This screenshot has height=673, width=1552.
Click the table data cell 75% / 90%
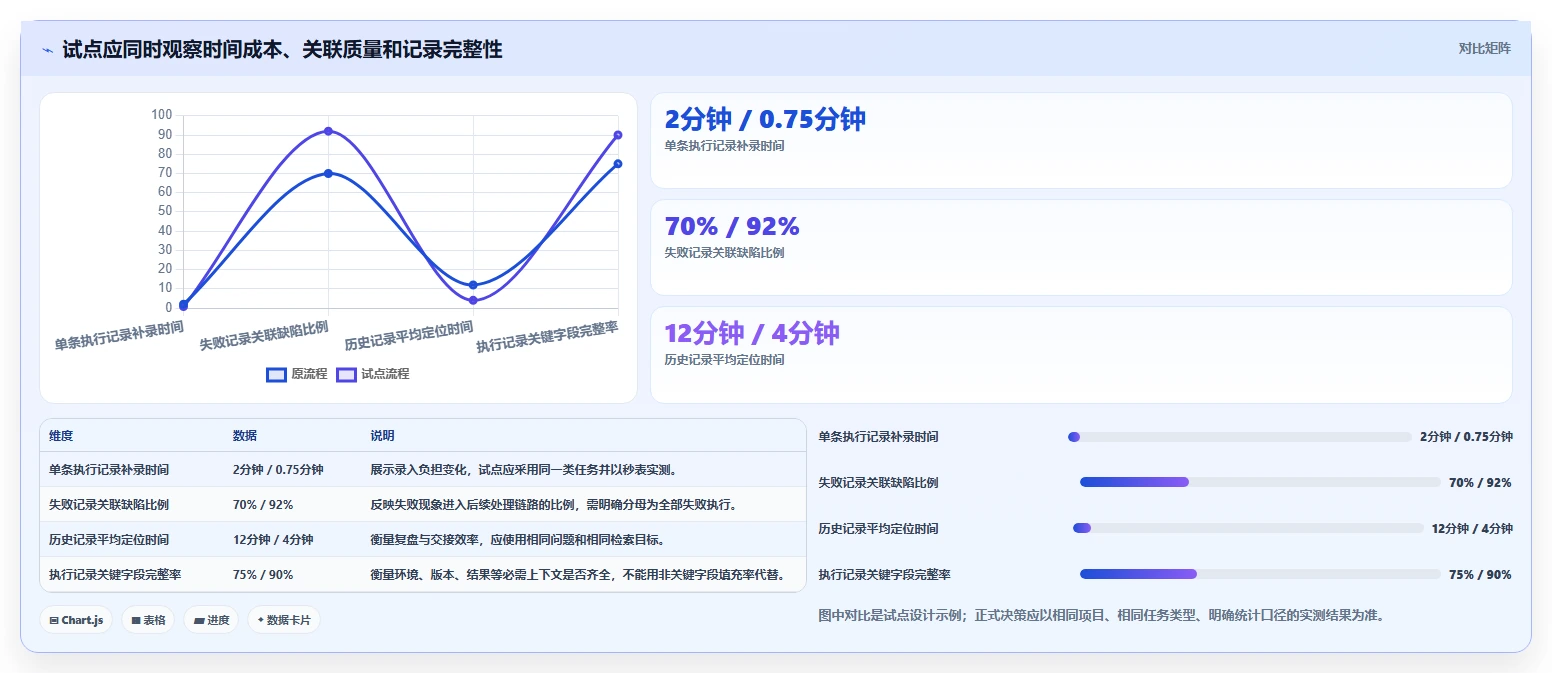pyautogui.click(x=263, y=574)
